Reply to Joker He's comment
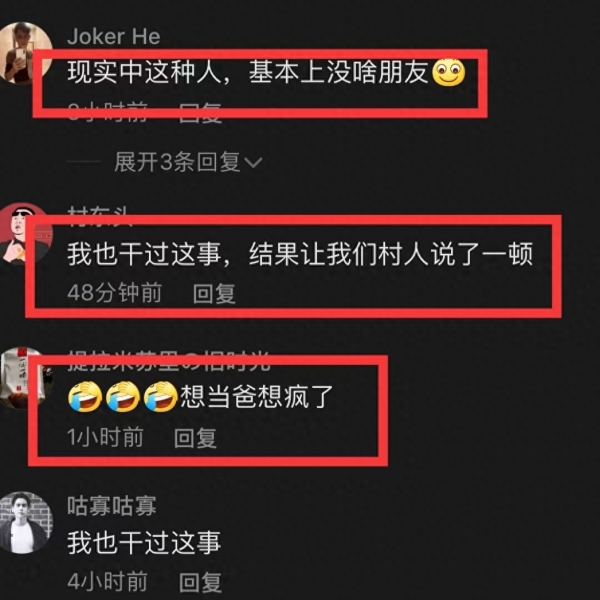Screen dimensions: 600x600 click(x=201, y=112)
